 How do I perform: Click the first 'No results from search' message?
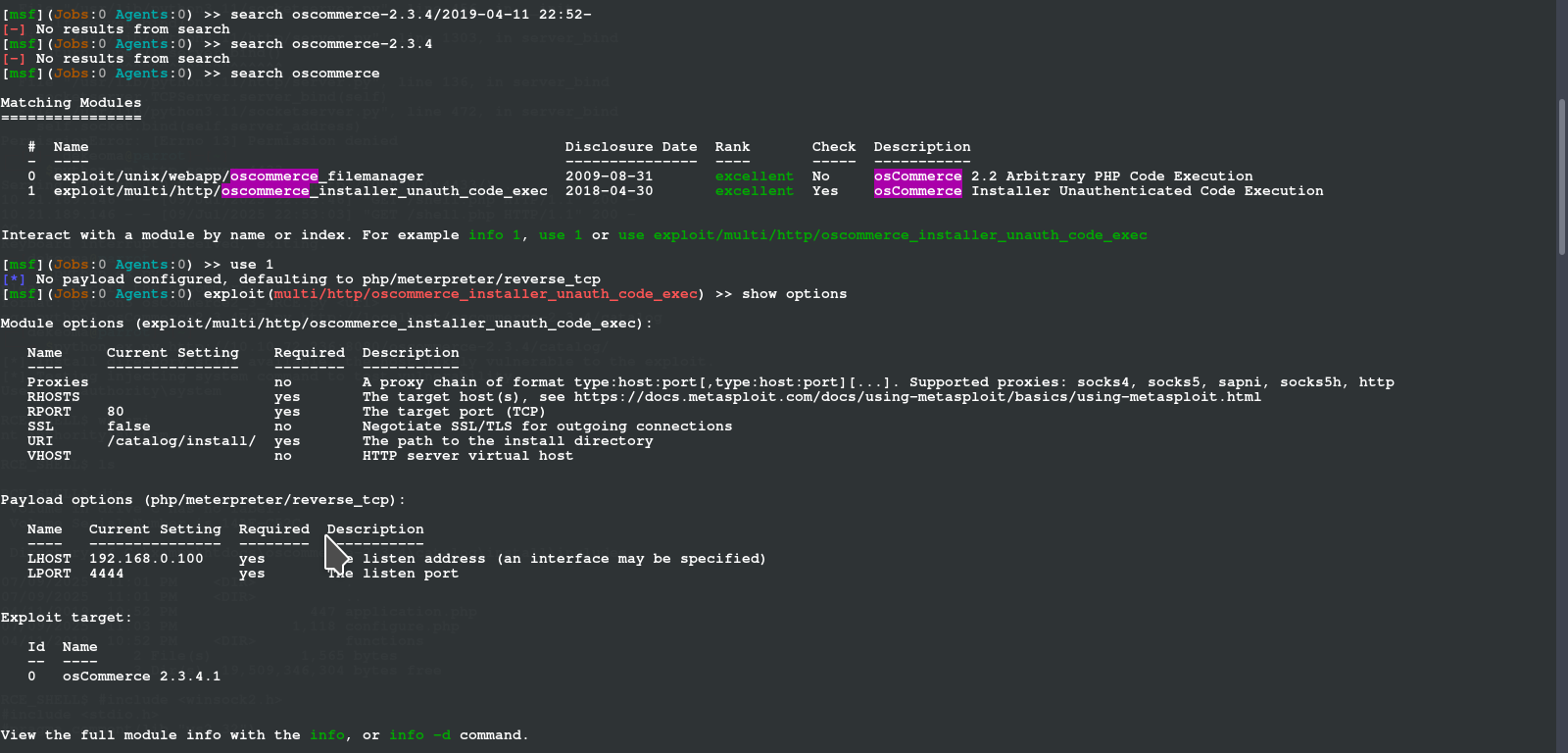[x=133, y=29]
